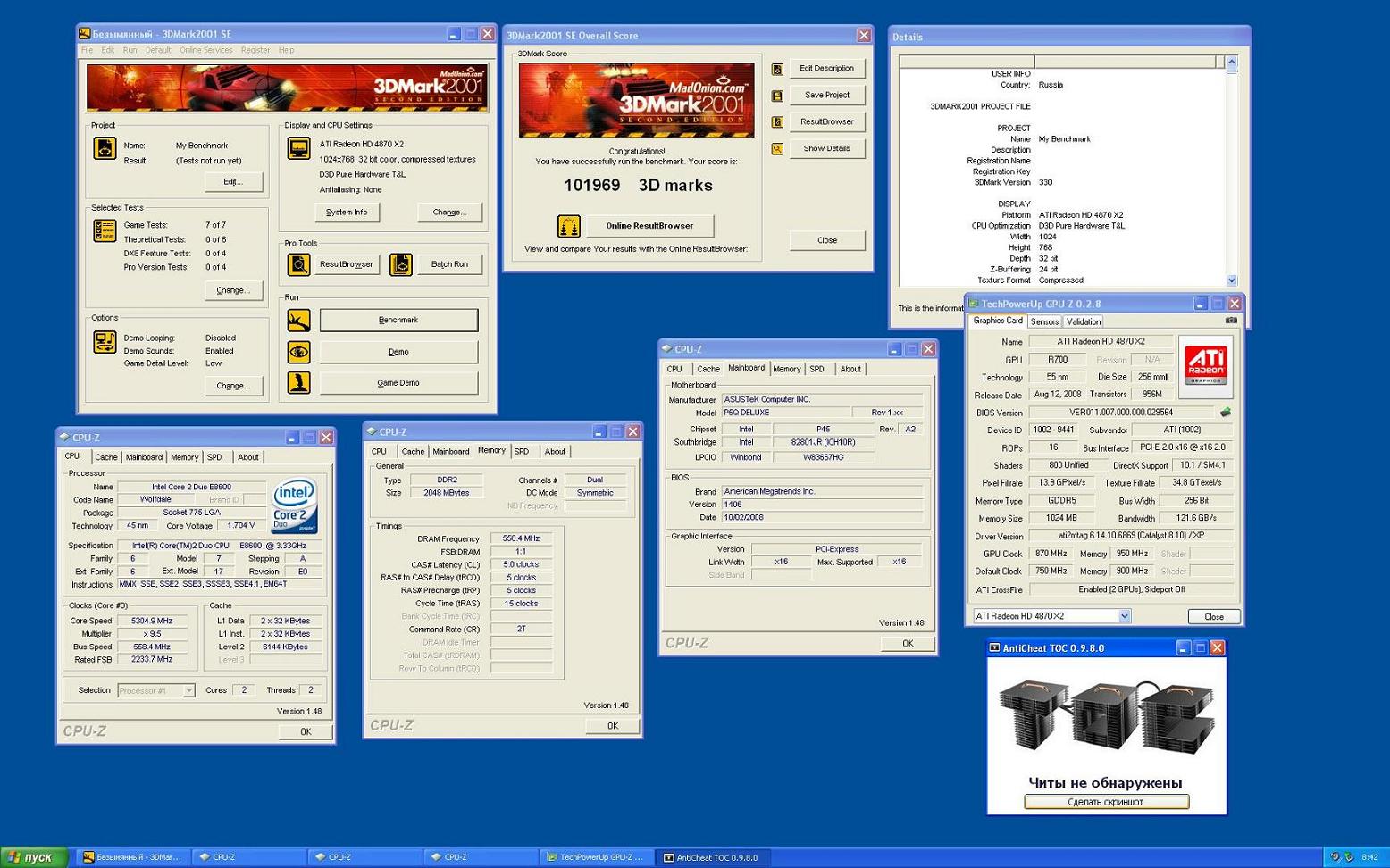The image size is (1390, 868).
Task: Click the Show Details button
Action: (827, 148)
